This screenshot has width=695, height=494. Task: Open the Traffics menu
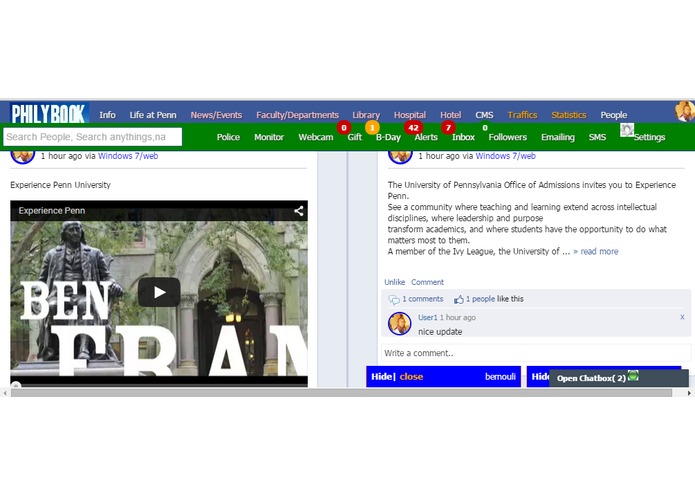click(522, 115)
